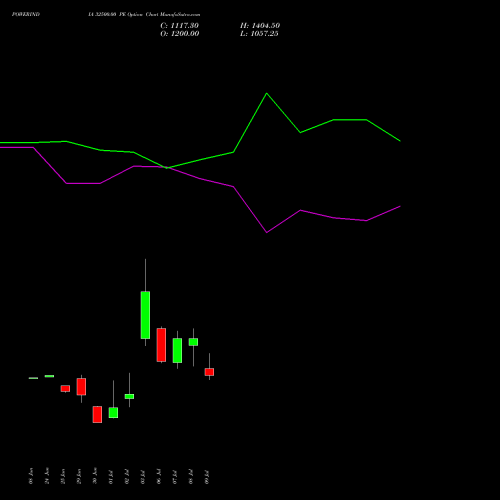Click the chart title mentioning PE Option Chart
This screenshot has width=500, height=500.
tap(144, 14)
